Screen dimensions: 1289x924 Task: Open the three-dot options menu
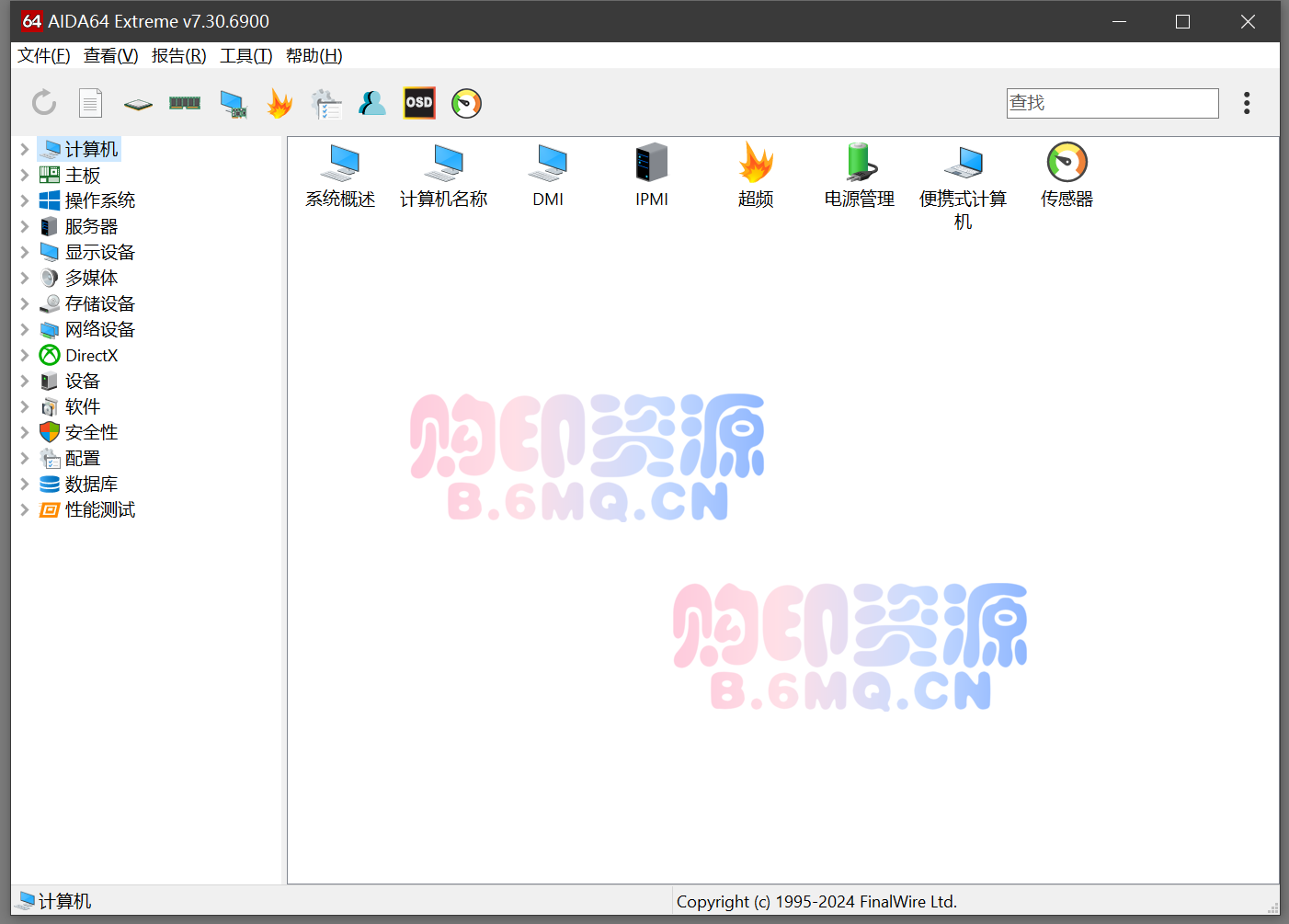(x=1247, y=103)
